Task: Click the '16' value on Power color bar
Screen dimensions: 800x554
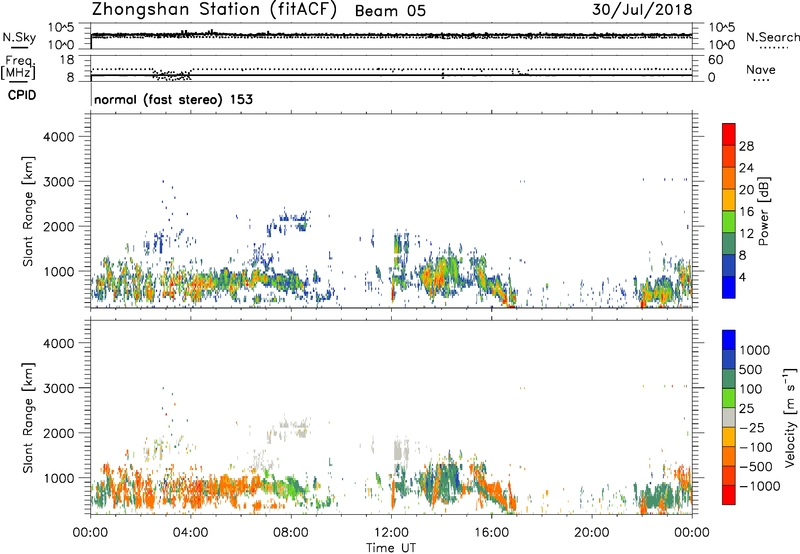Action: pyautogui.click(x=746, y=212)
